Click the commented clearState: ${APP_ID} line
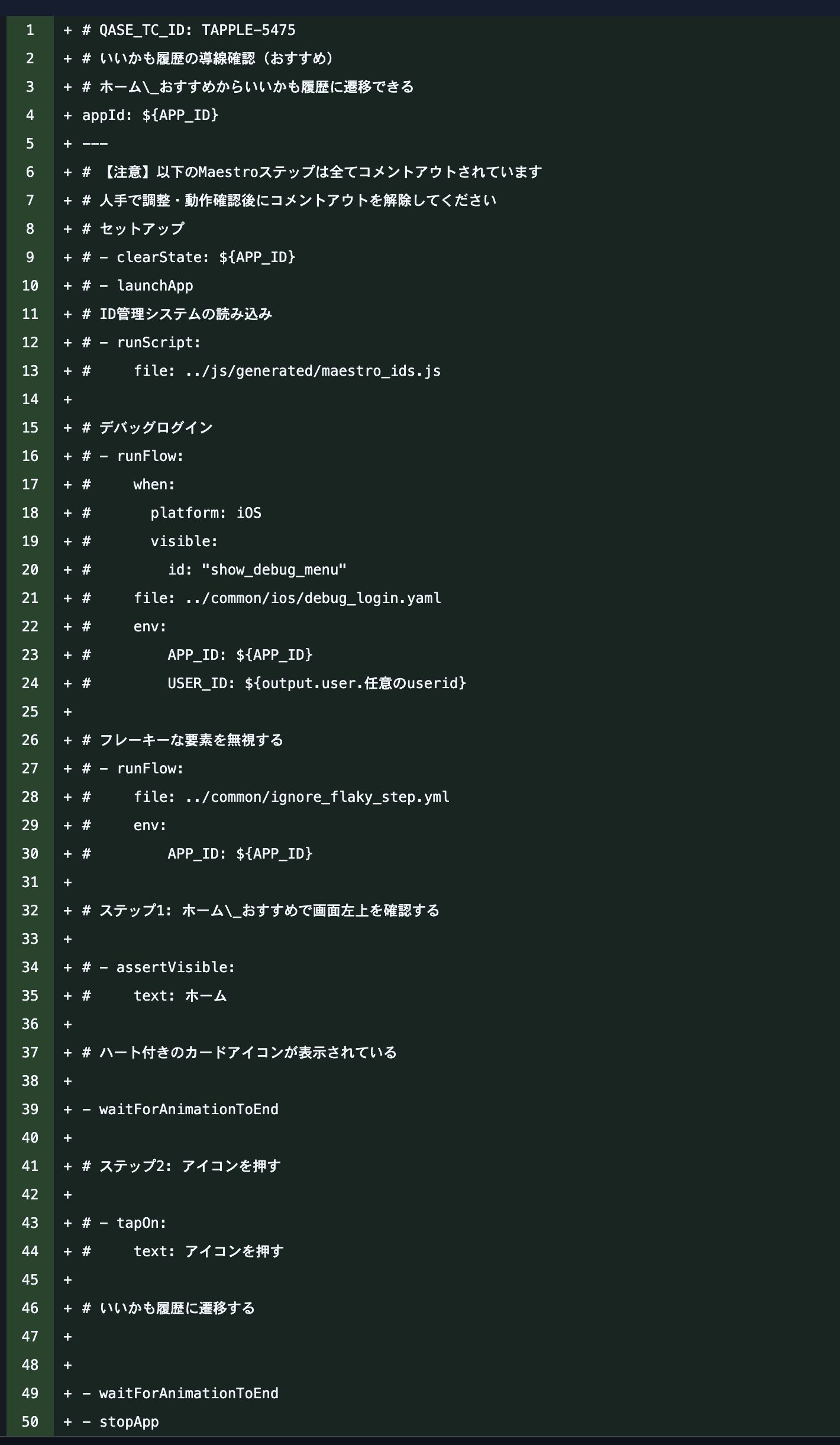 [x=188, y=257]
